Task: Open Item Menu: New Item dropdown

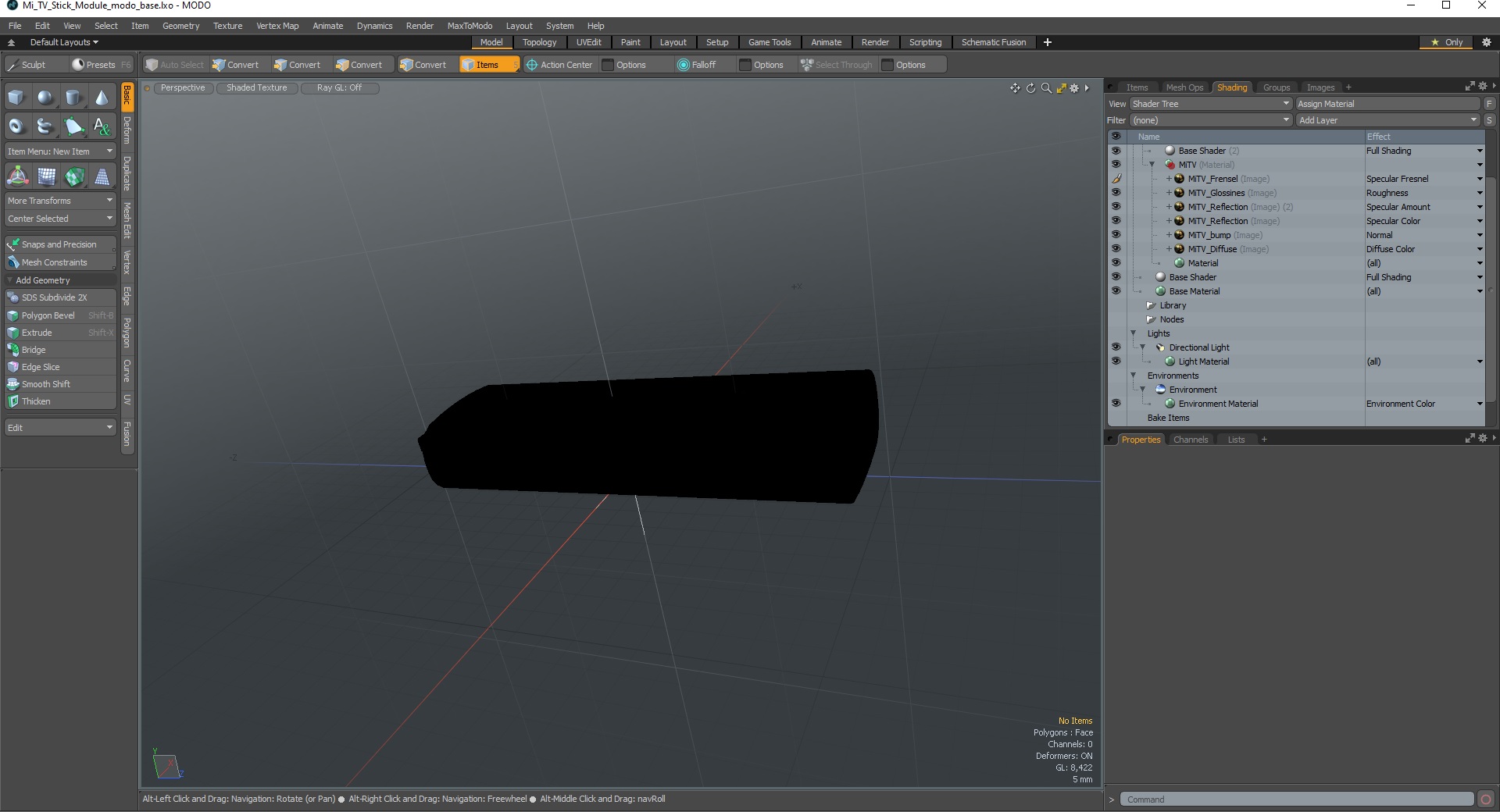Action: 60,151
